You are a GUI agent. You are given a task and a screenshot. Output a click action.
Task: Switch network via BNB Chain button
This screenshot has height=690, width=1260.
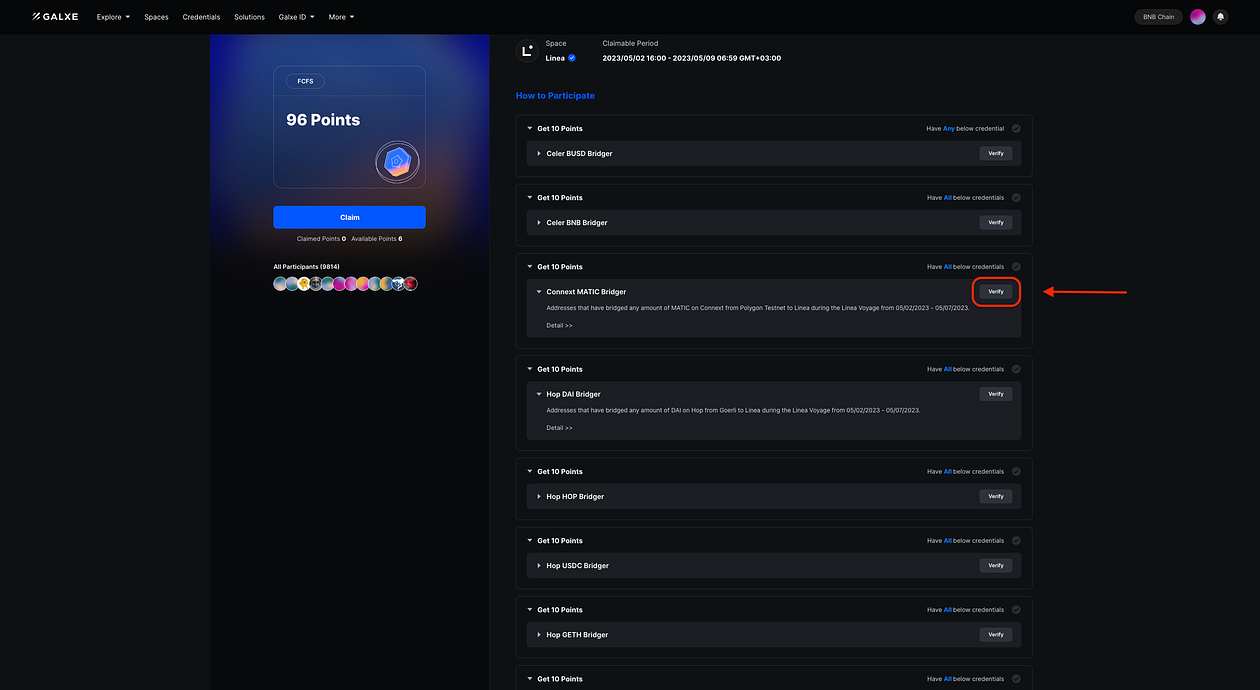click(x=1158, y=17)
